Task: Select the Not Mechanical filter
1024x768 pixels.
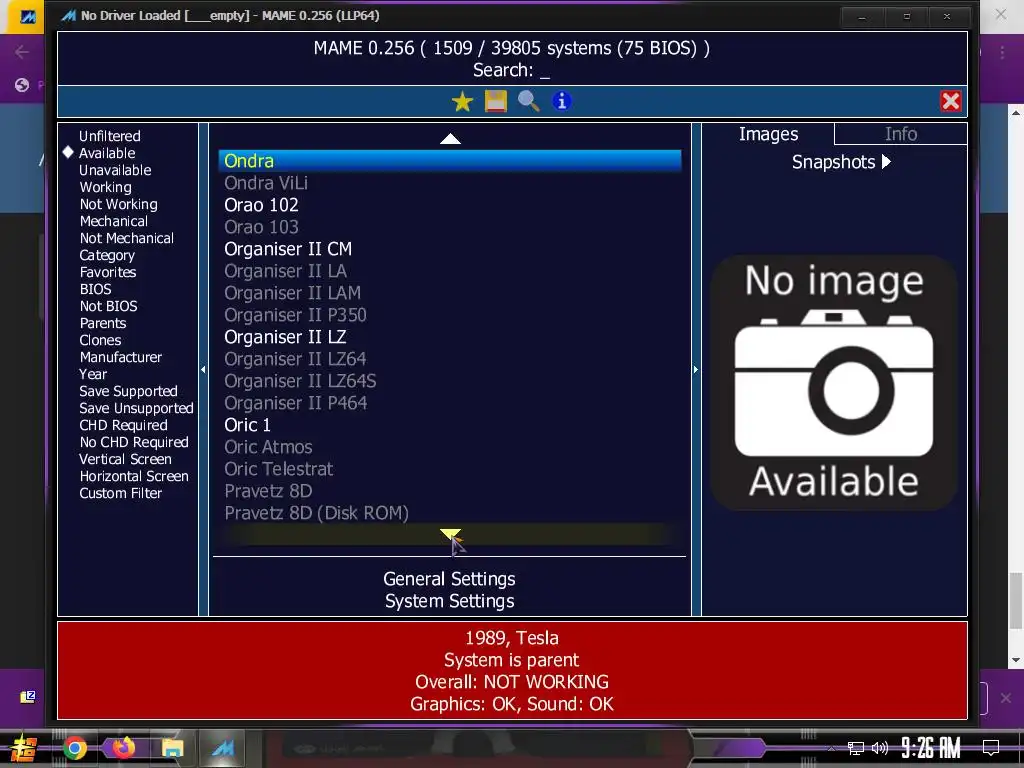Action: coord(127,238)
